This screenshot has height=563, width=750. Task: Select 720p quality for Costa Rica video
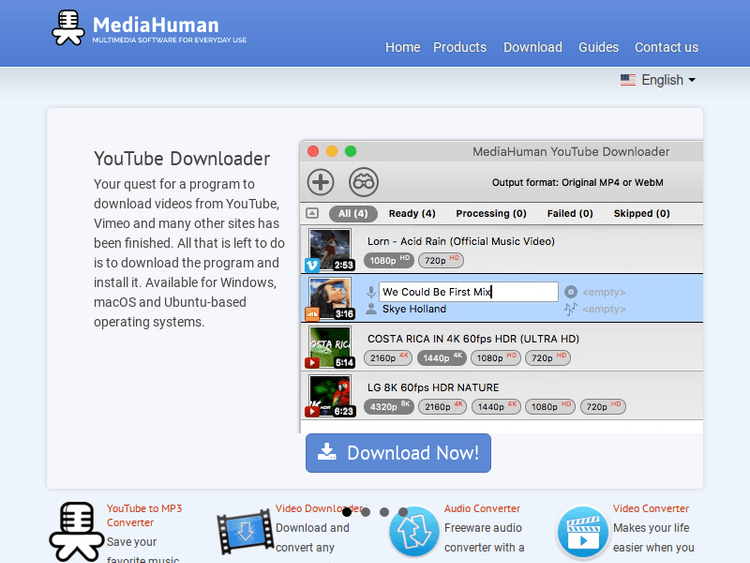[548, 358]
